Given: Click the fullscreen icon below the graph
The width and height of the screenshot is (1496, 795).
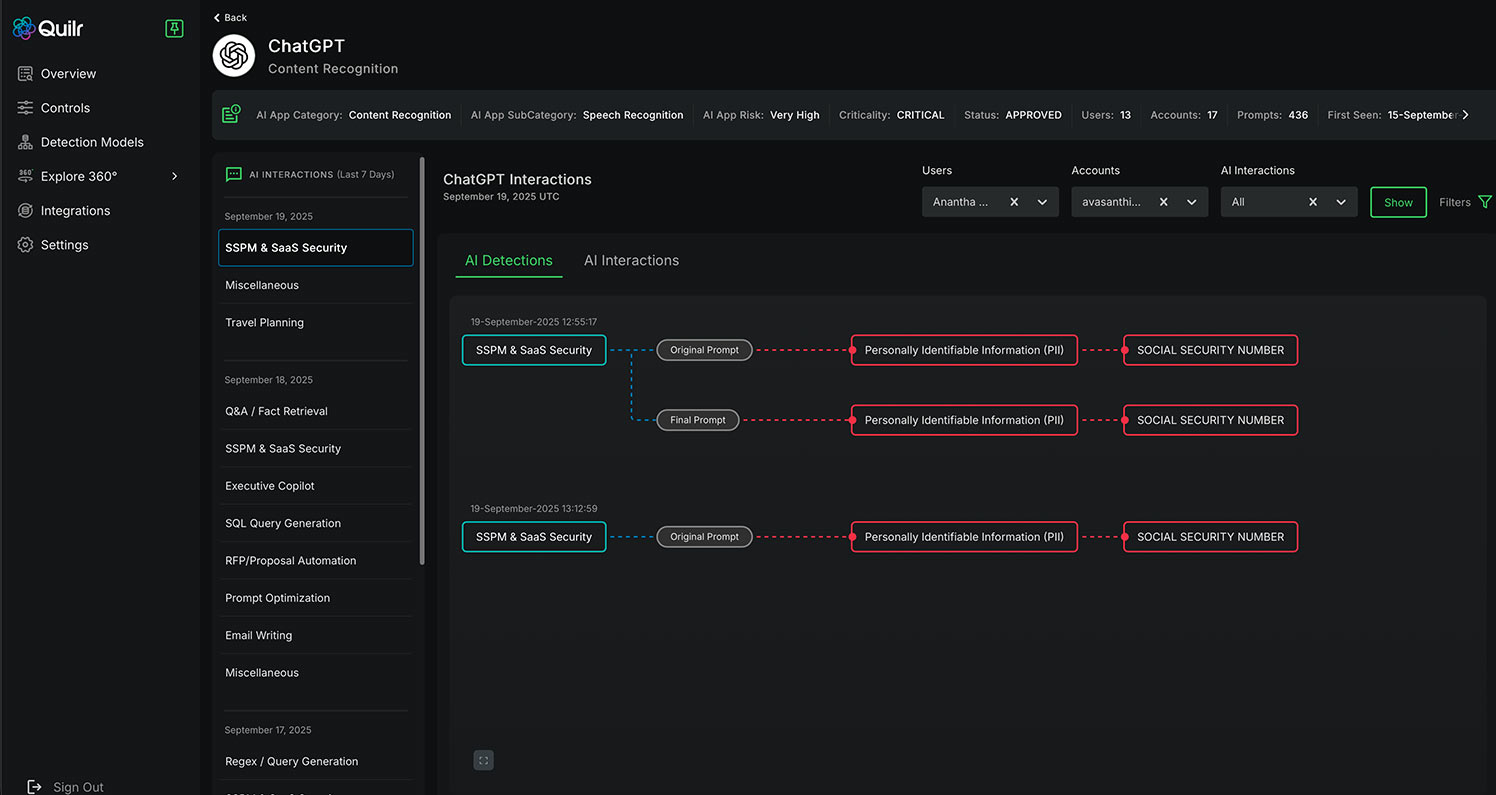Looking at the screenshot, I should 483,761.
